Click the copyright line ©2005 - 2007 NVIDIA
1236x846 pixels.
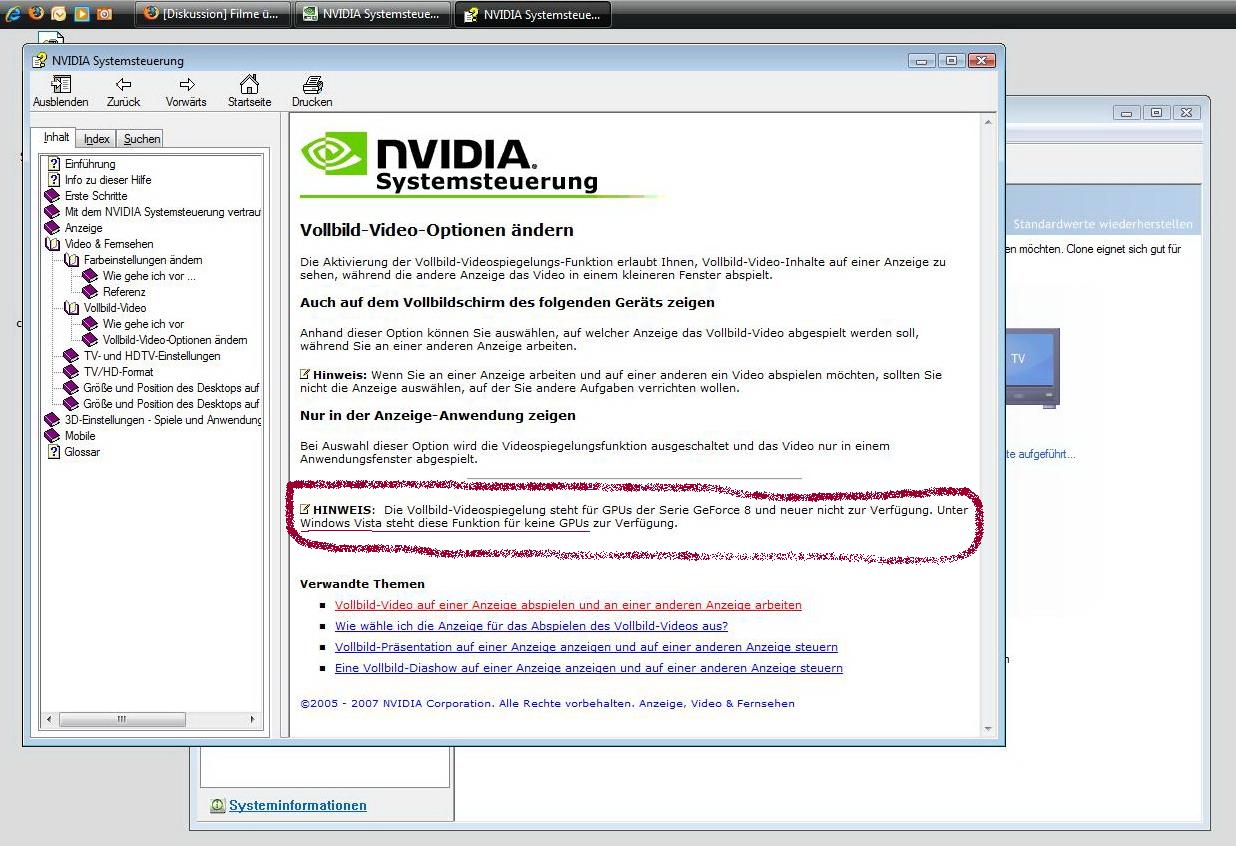point(547,703)
